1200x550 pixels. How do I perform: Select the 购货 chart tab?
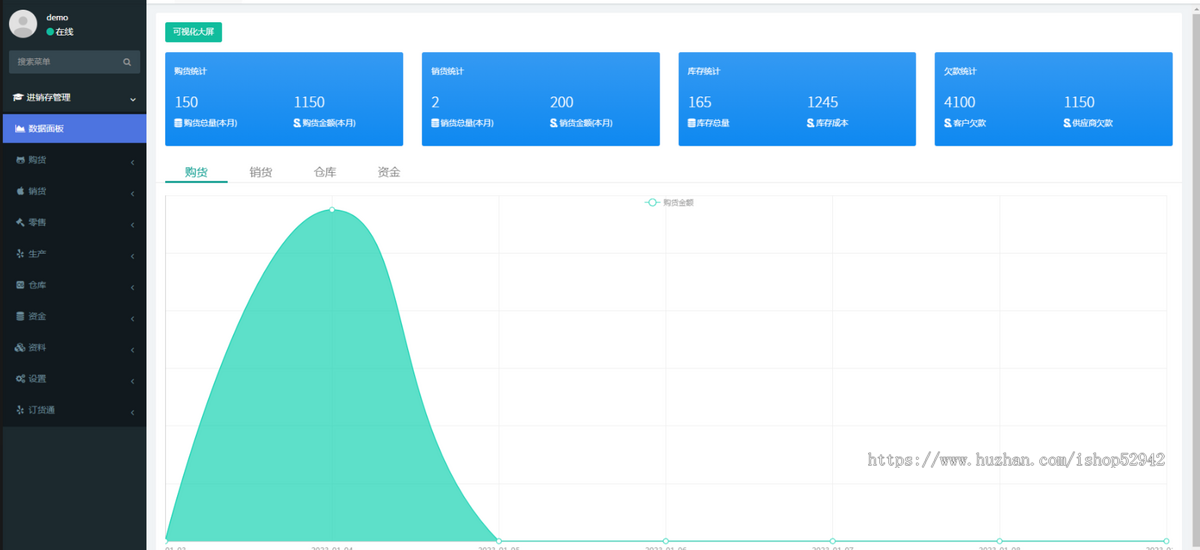(196, 172)
